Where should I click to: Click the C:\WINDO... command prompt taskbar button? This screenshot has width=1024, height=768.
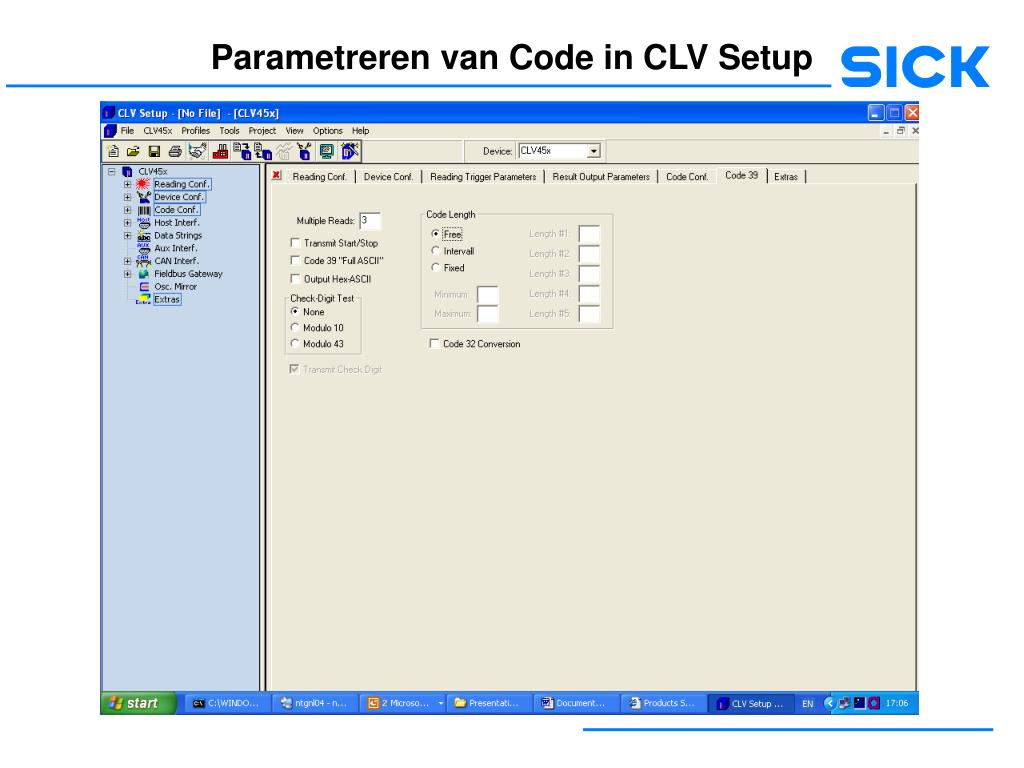pos(227,703)
